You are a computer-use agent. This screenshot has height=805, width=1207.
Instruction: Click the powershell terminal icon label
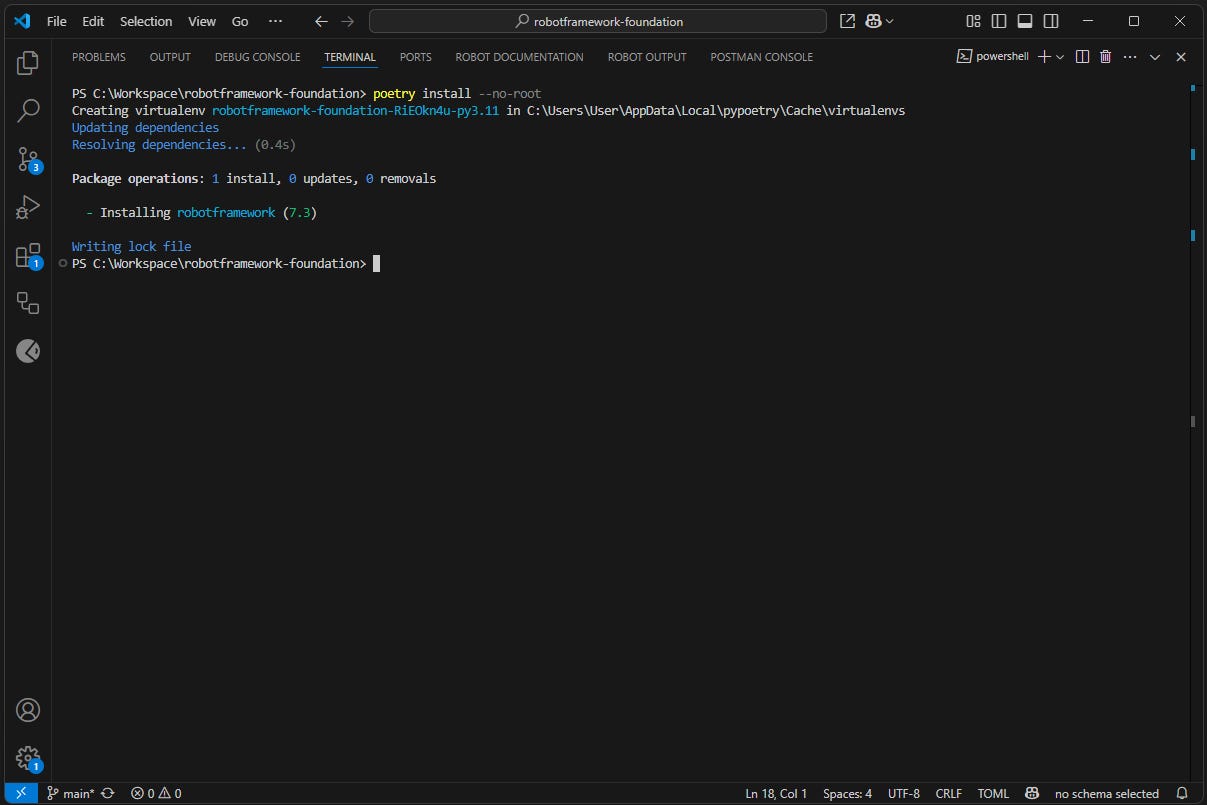(x=993, y=57)
